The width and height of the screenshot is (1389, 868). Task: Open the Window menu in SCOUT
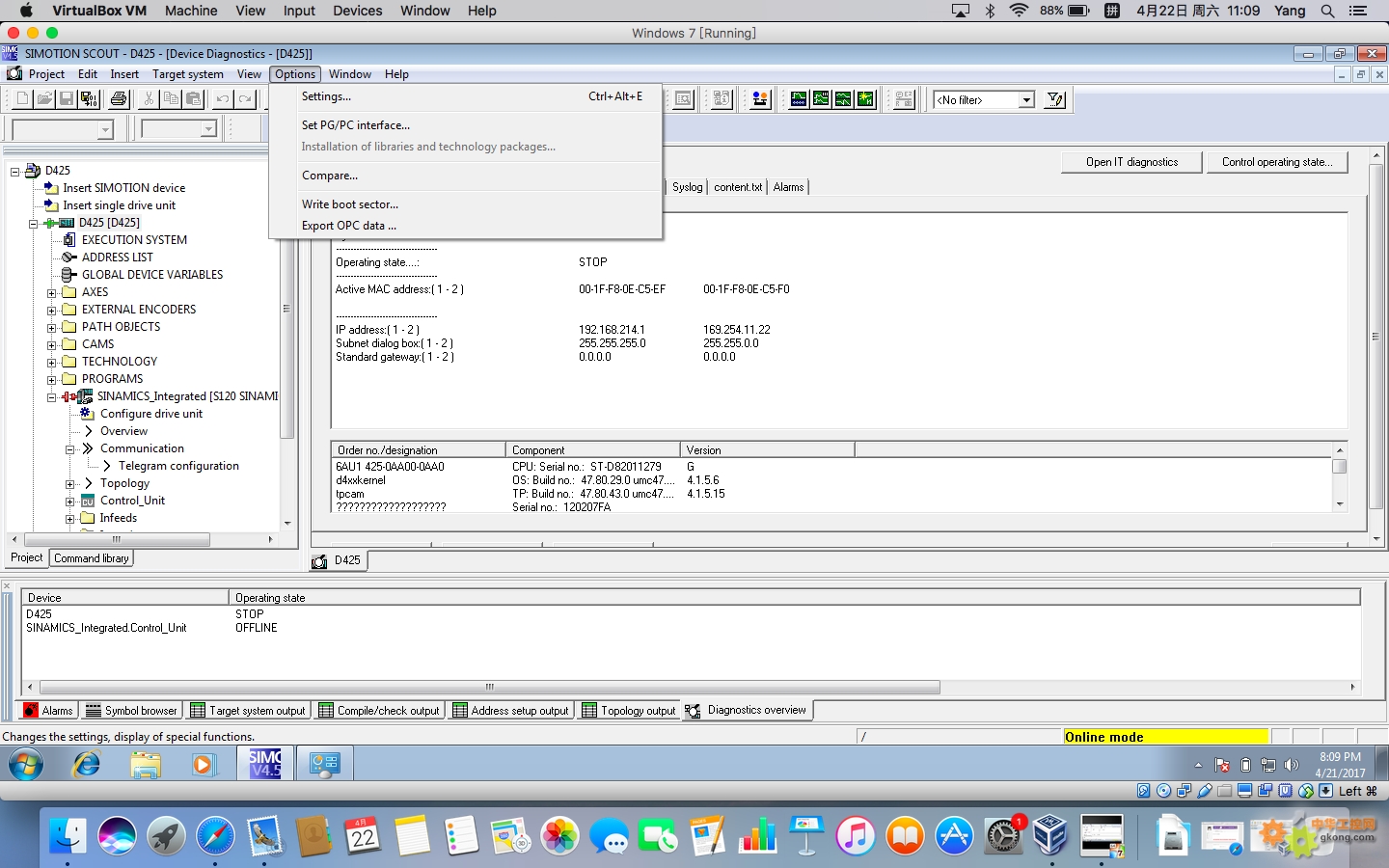click(349, 74)
